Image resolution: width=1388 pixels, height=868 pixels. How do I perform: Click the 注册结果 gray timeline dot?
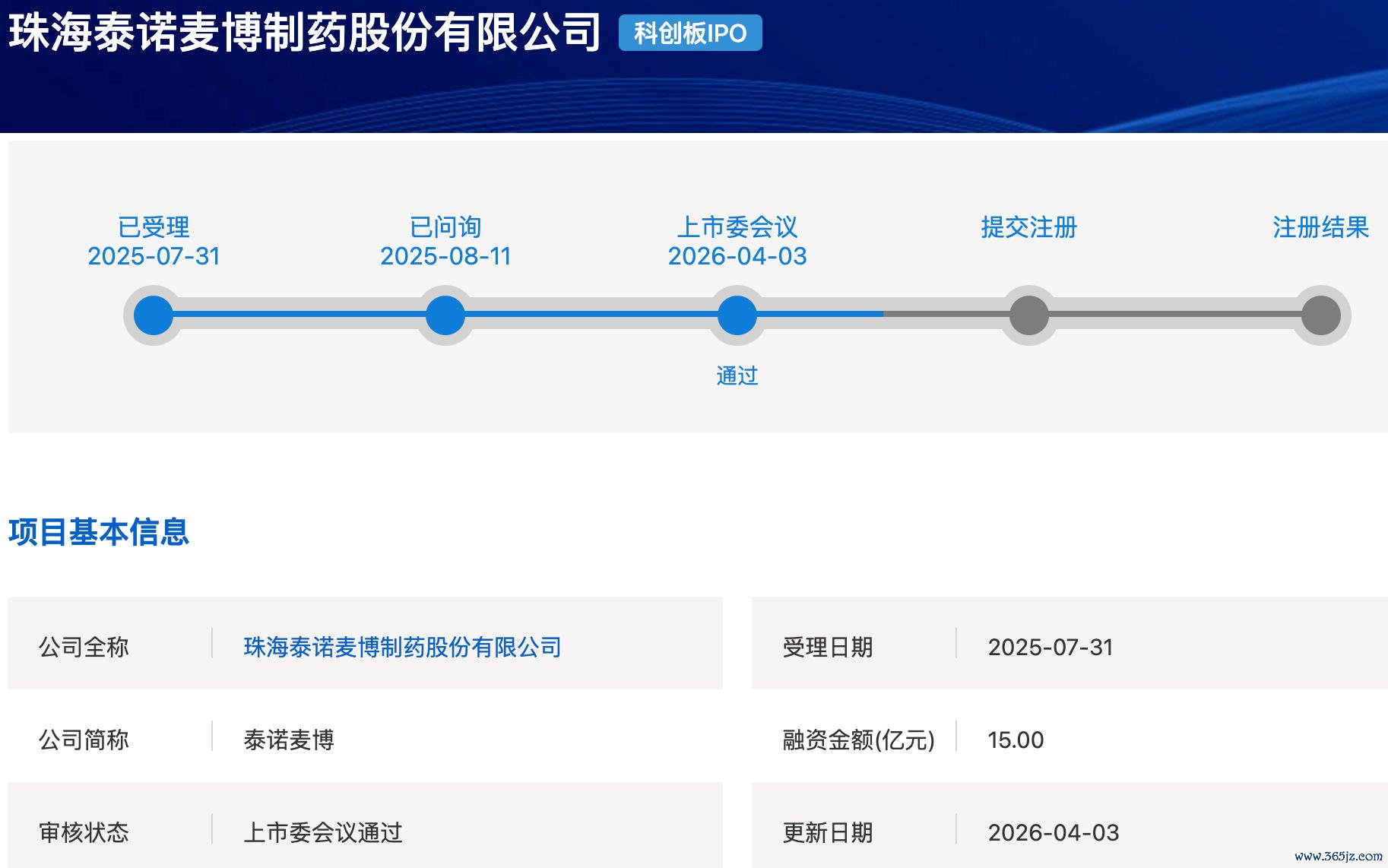coord(1321,315)
